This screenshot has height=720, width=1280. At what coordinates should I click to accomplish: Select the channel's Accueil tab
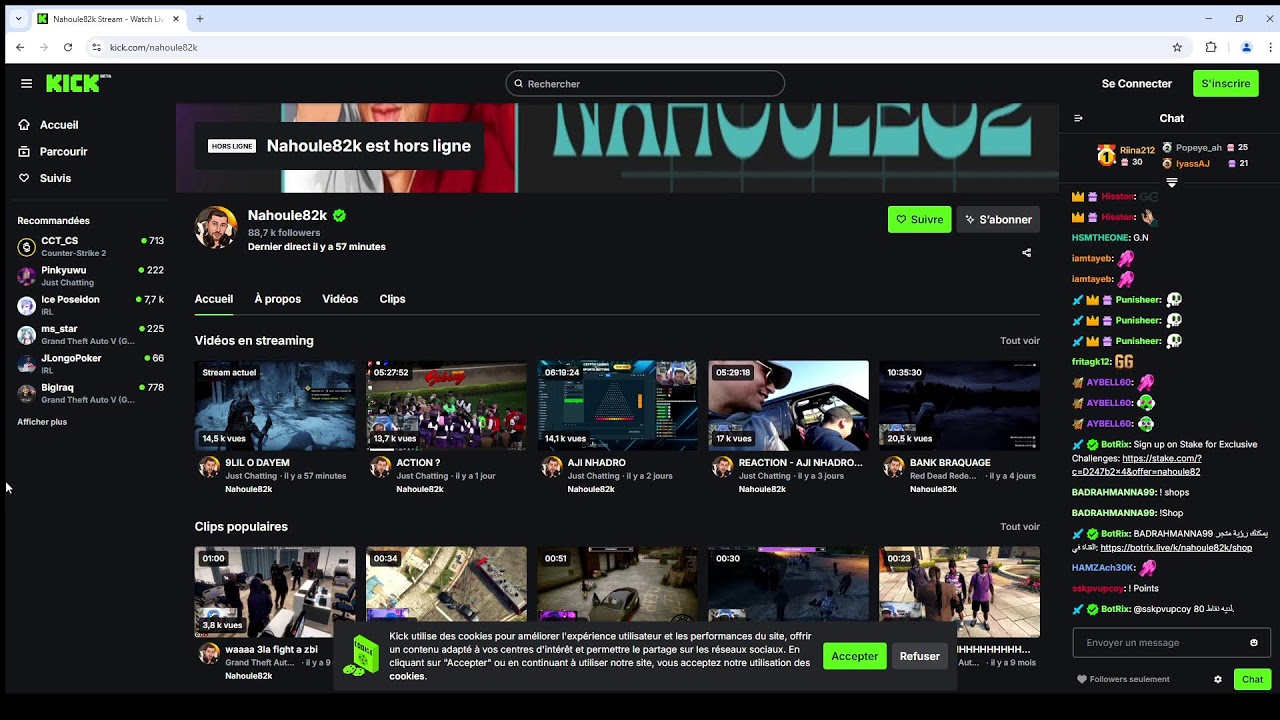tap(214, 299)
